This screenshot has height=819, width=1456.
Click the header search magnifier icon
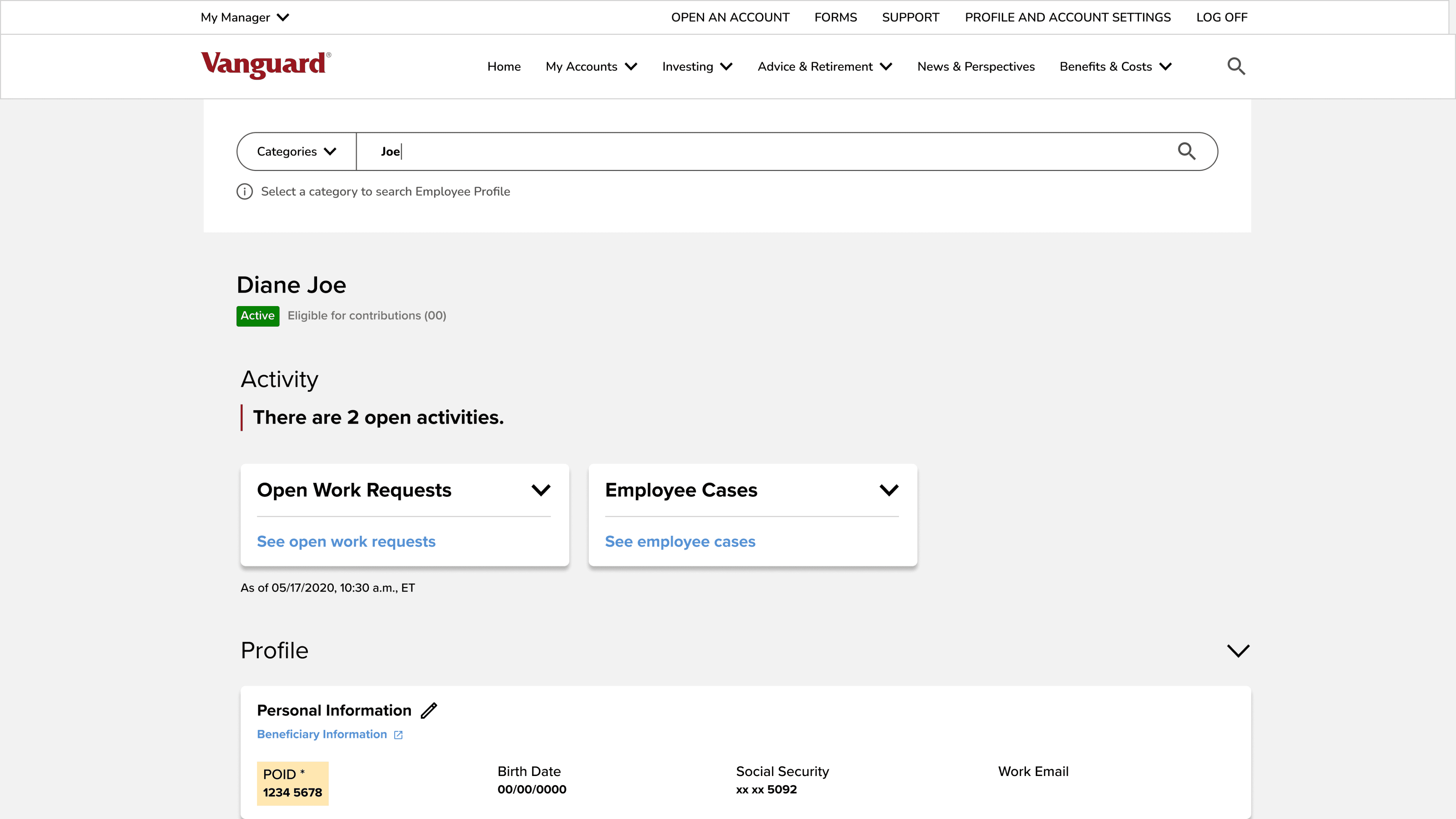tap(1236, 66)
